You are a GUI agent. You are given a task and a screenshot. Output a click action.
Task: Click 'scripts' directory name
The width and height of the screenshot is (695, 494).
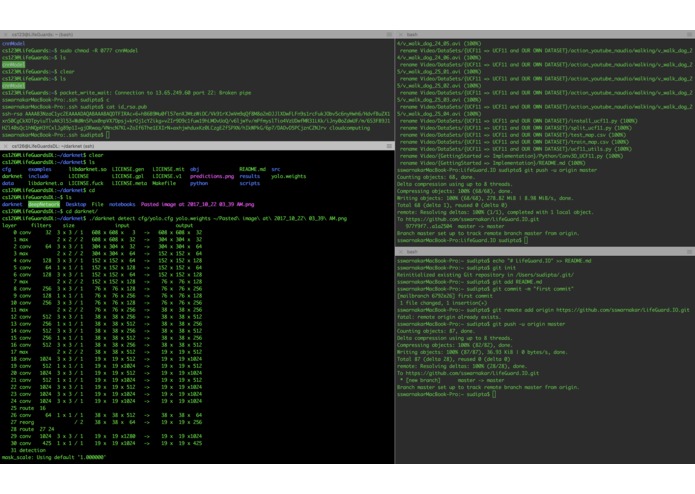tap(250, 183)
